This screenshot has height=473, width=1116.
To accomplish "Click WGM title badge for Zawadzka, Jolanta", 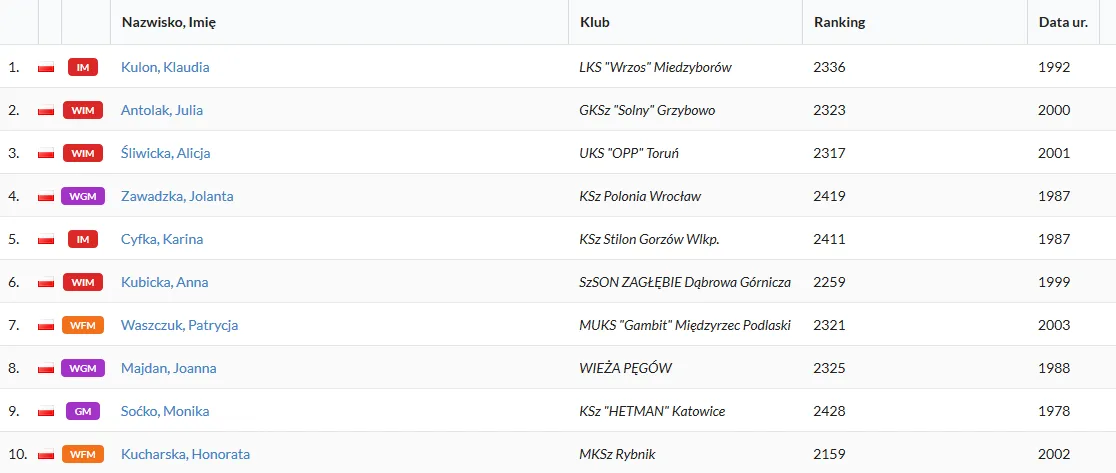I will [83, 197].
